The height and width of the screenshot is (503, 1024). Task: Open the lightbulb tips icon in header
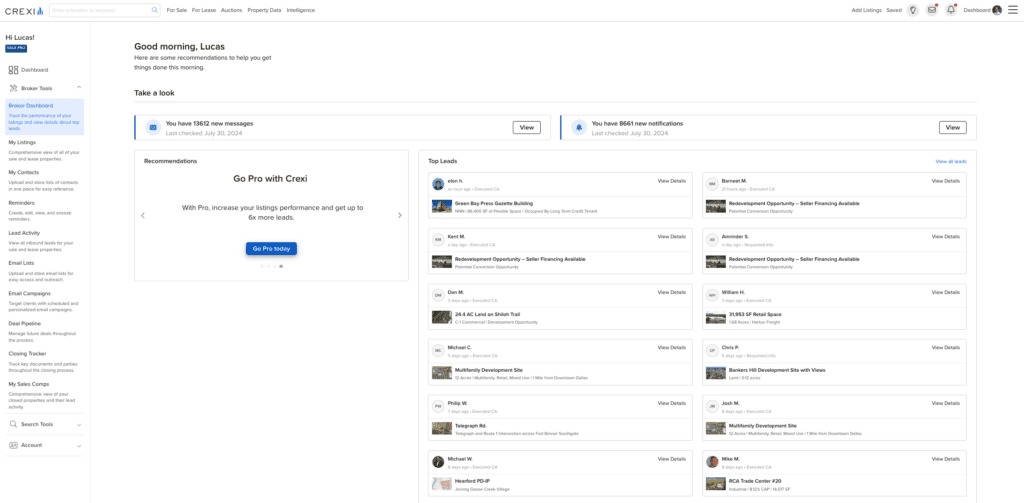[913, 10]
